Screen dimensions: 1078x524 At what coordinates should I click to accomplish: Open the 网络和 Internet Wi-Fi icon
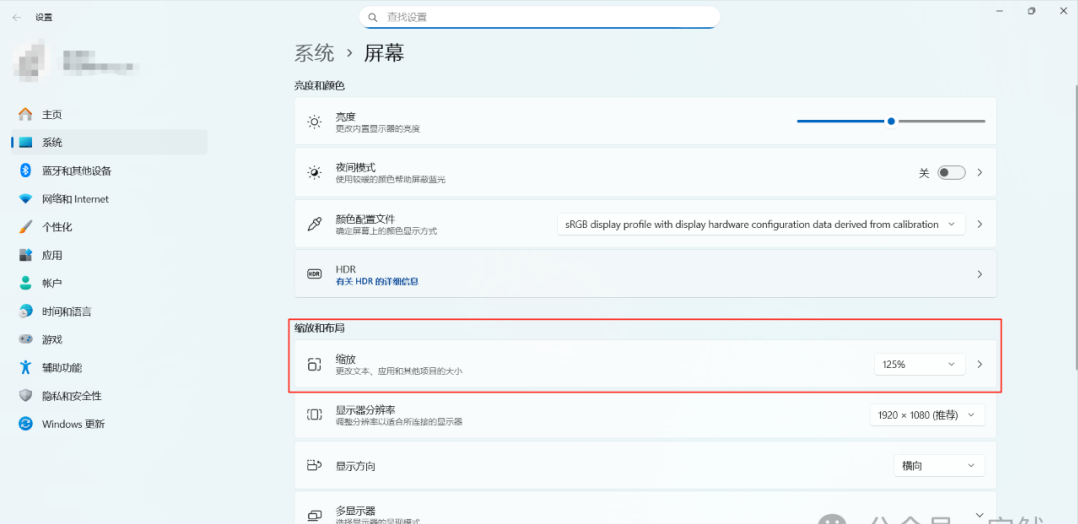[26, 199]
